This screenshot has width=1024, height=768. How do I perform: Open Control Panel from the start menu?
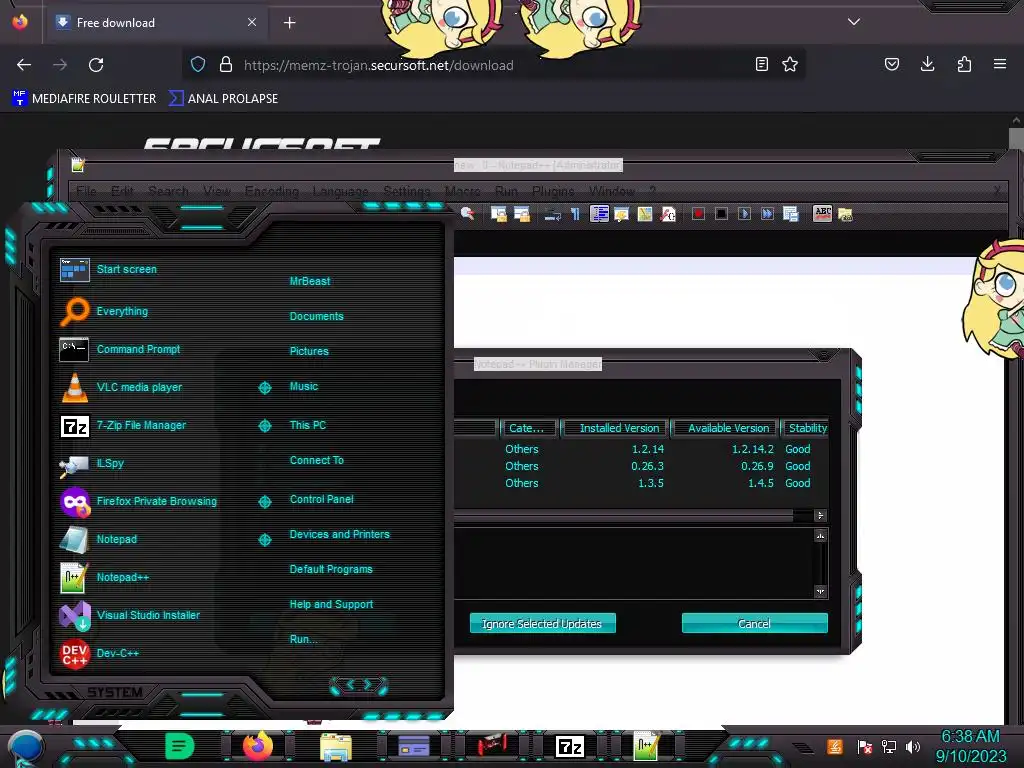click(x=321, y=499)
